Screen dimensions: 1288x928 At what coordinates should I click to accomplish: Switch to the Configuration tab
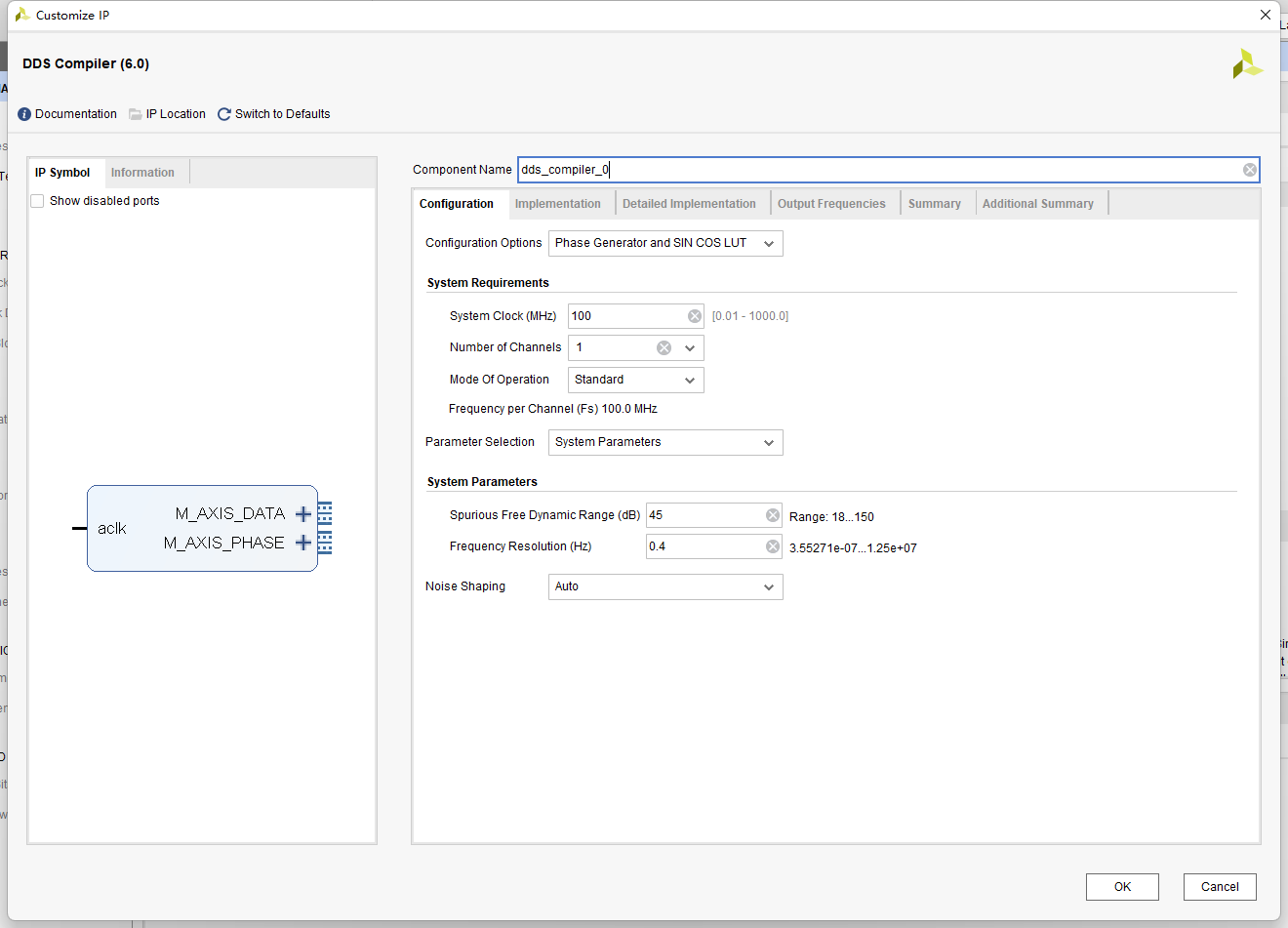457,204
